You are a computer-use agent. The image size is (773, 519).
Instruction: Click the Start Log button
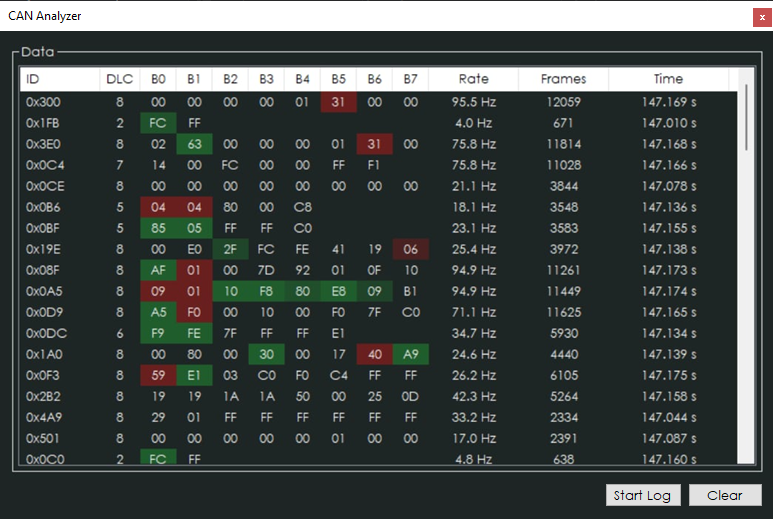click(x=643, y=495)
